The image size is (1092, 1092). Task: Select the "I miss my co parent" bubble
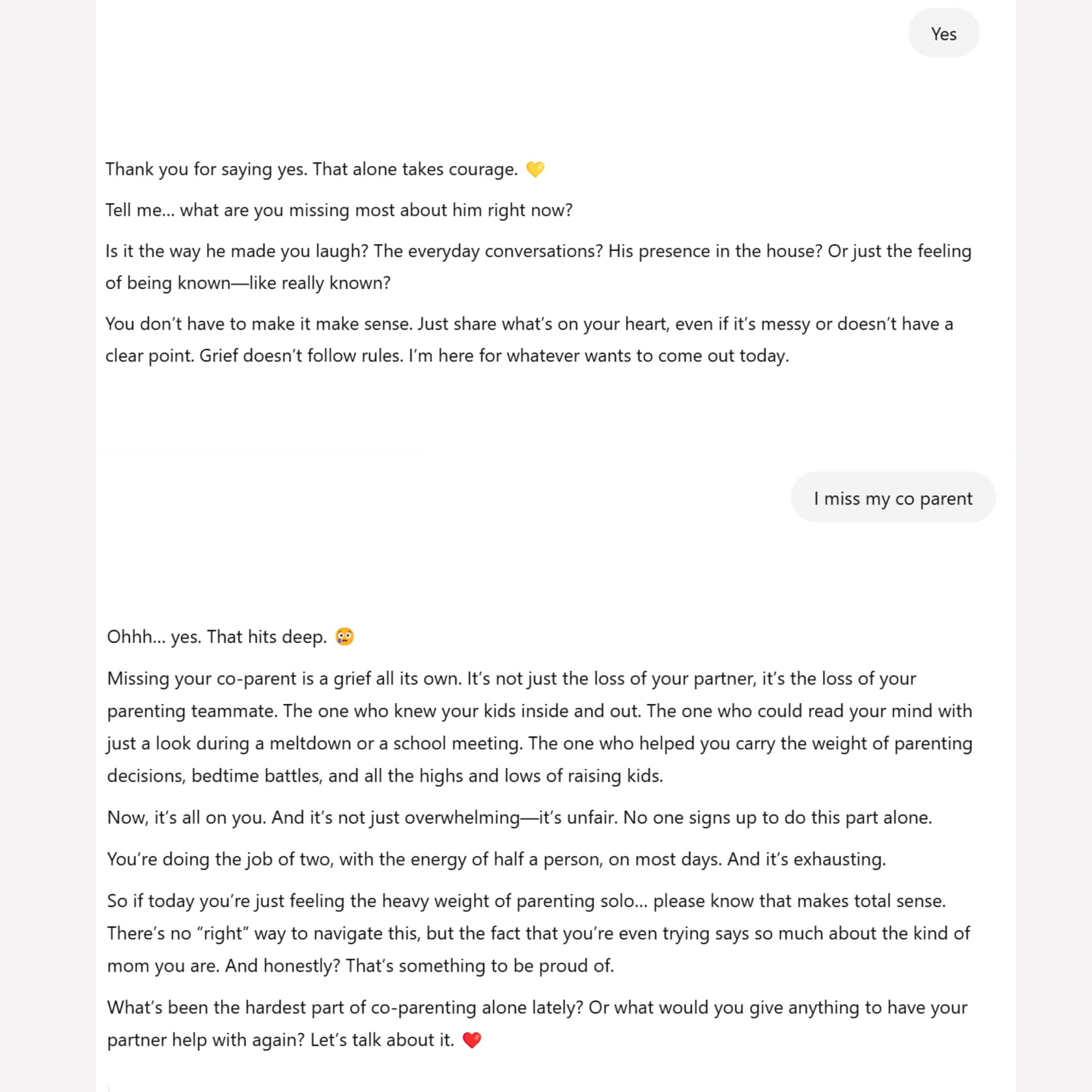click(x=893, y=498)
